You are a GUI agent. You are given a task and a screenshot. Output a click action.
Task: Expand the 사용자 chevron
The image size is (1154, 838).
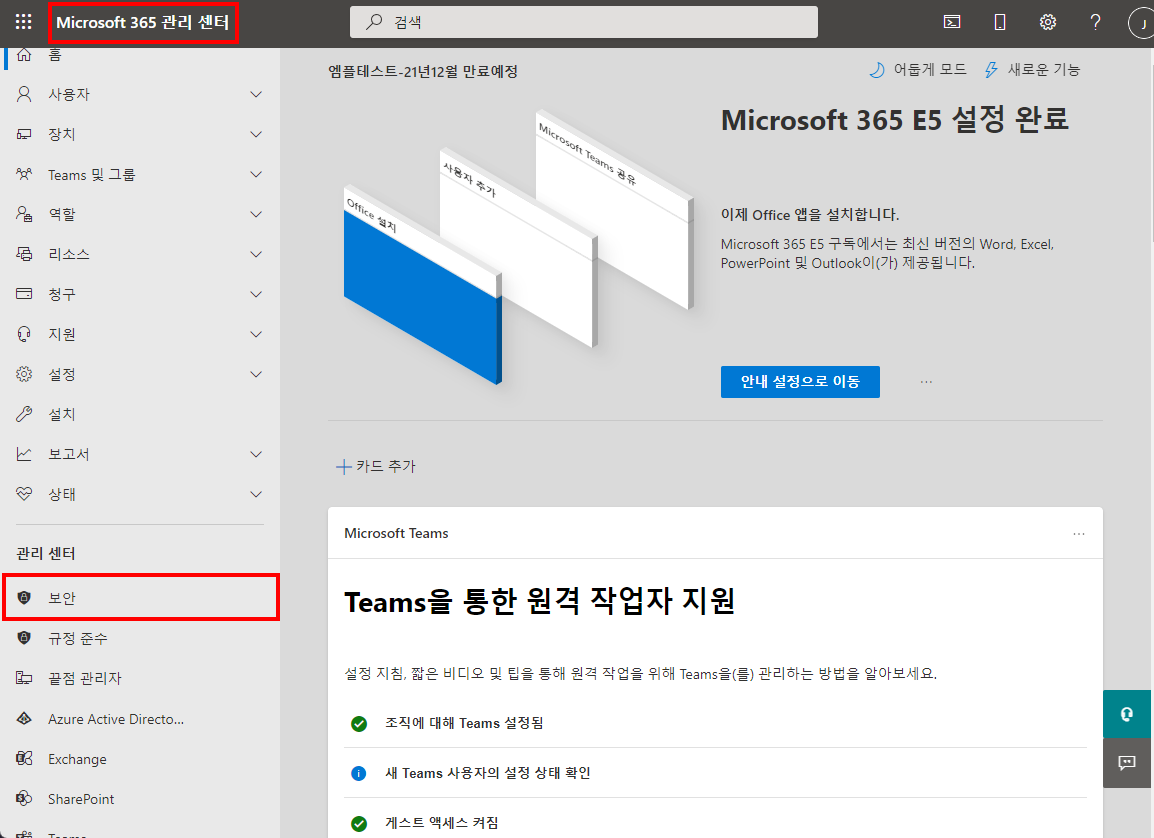coord(256,94)
